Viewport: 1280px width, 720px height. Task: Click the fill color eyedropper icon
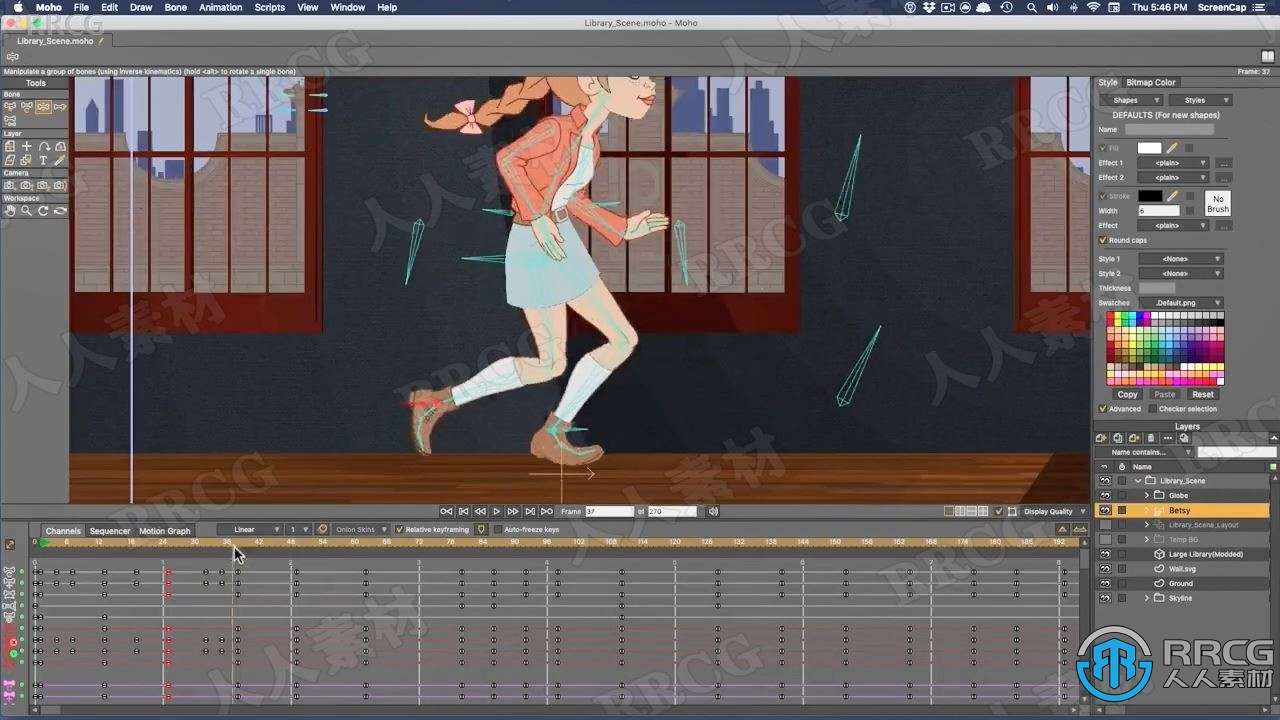click(x=1172, y=148)
